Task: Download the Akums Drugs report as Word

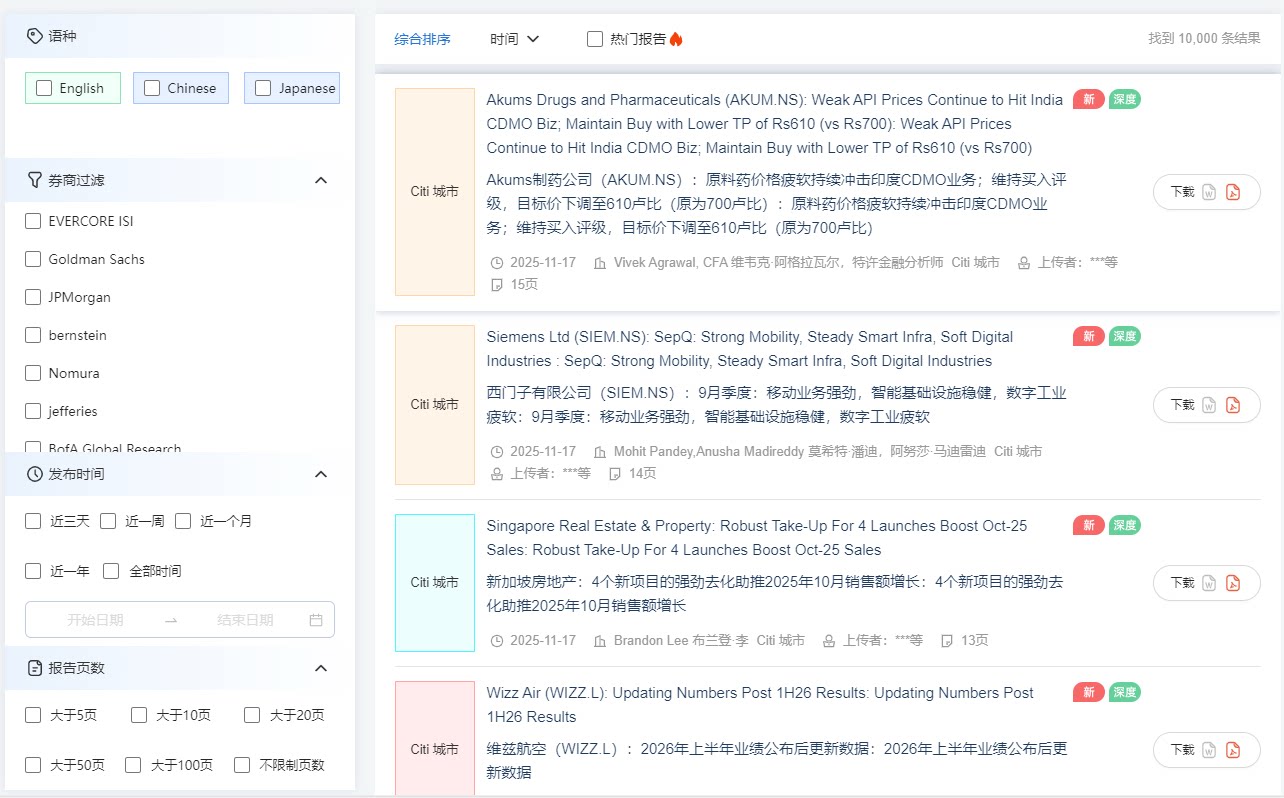Action: click(1209, 192)
